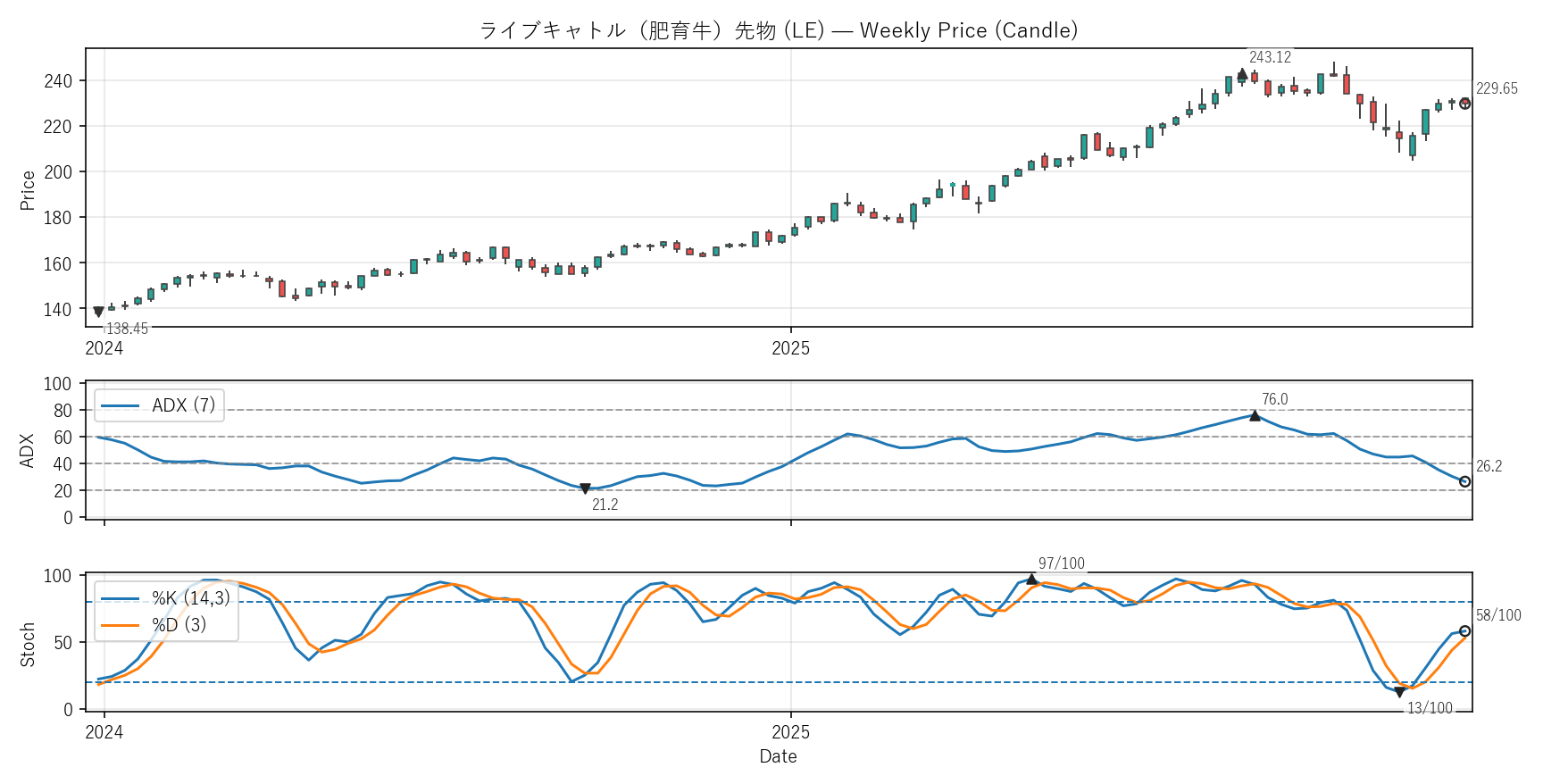
Task: Click the 229.65 last price annotation text
Action: pyautogui.click(x=1497, y=88)
